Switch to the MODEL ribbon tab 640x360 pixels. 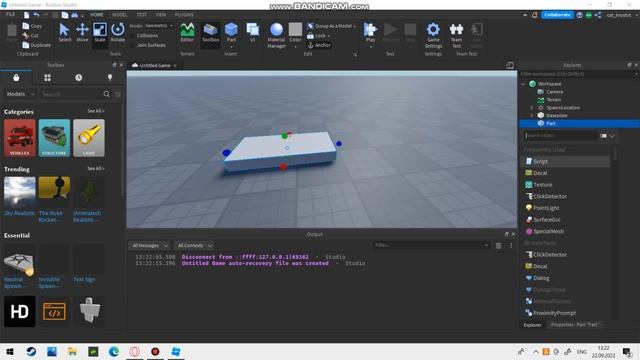pyautogui.click(x=120, y=15)
